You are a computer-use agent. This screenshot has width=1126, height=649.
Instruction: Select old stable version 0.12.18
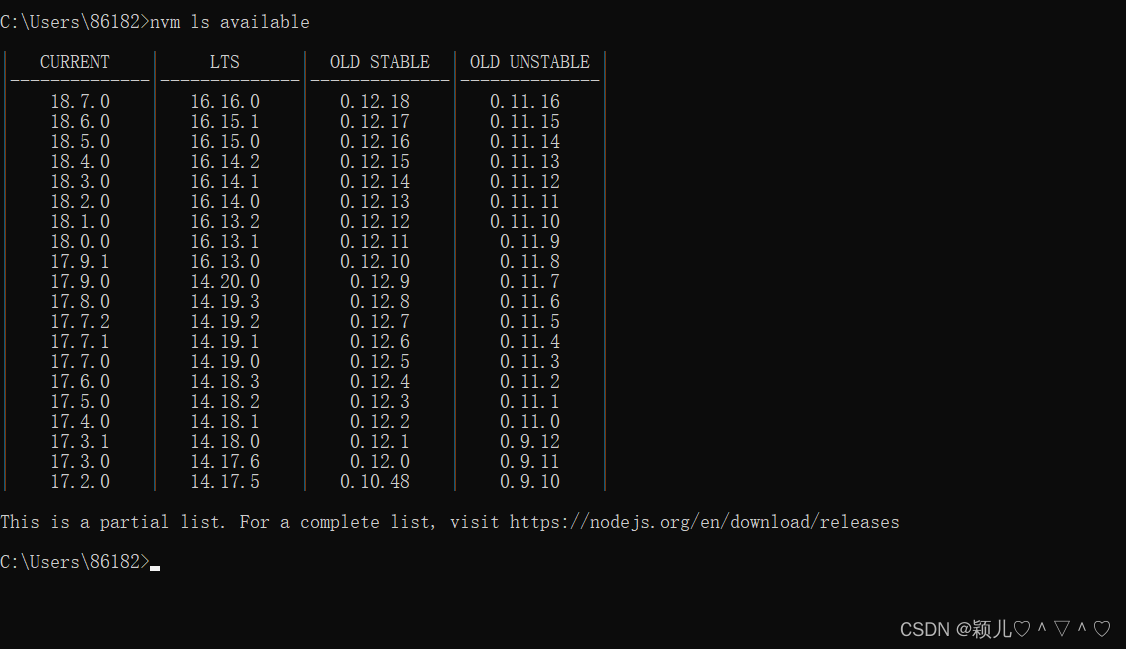[x=375, y=102]
